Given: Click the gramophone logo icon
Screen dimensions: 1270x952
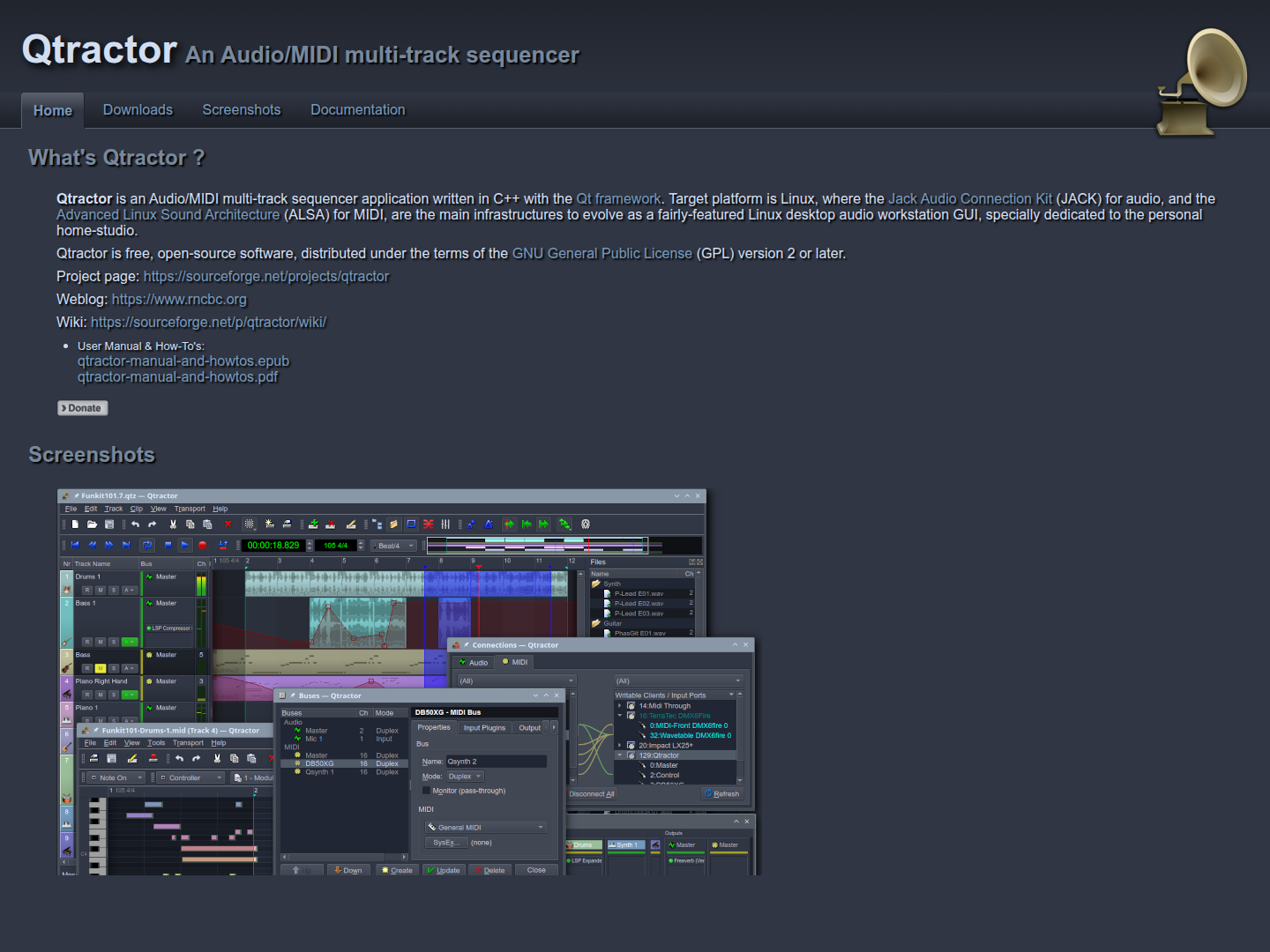Looking at the screenshot, I should (x=1202, y=82).
